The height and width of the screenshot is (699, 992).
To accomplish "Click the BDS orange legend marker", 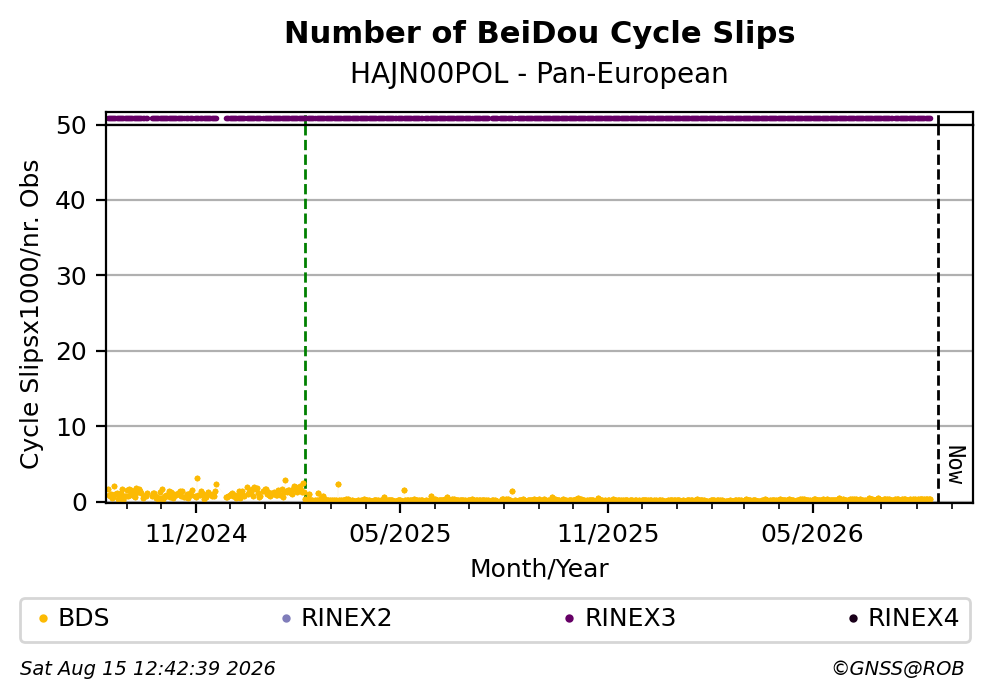I will (43, 619).
